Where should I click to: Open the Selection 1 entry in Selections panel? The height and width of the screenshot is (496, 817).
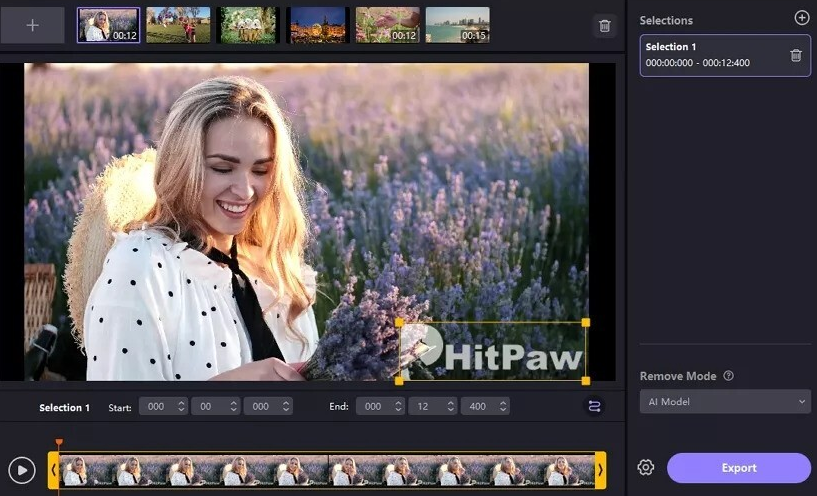tap(725, 55)
